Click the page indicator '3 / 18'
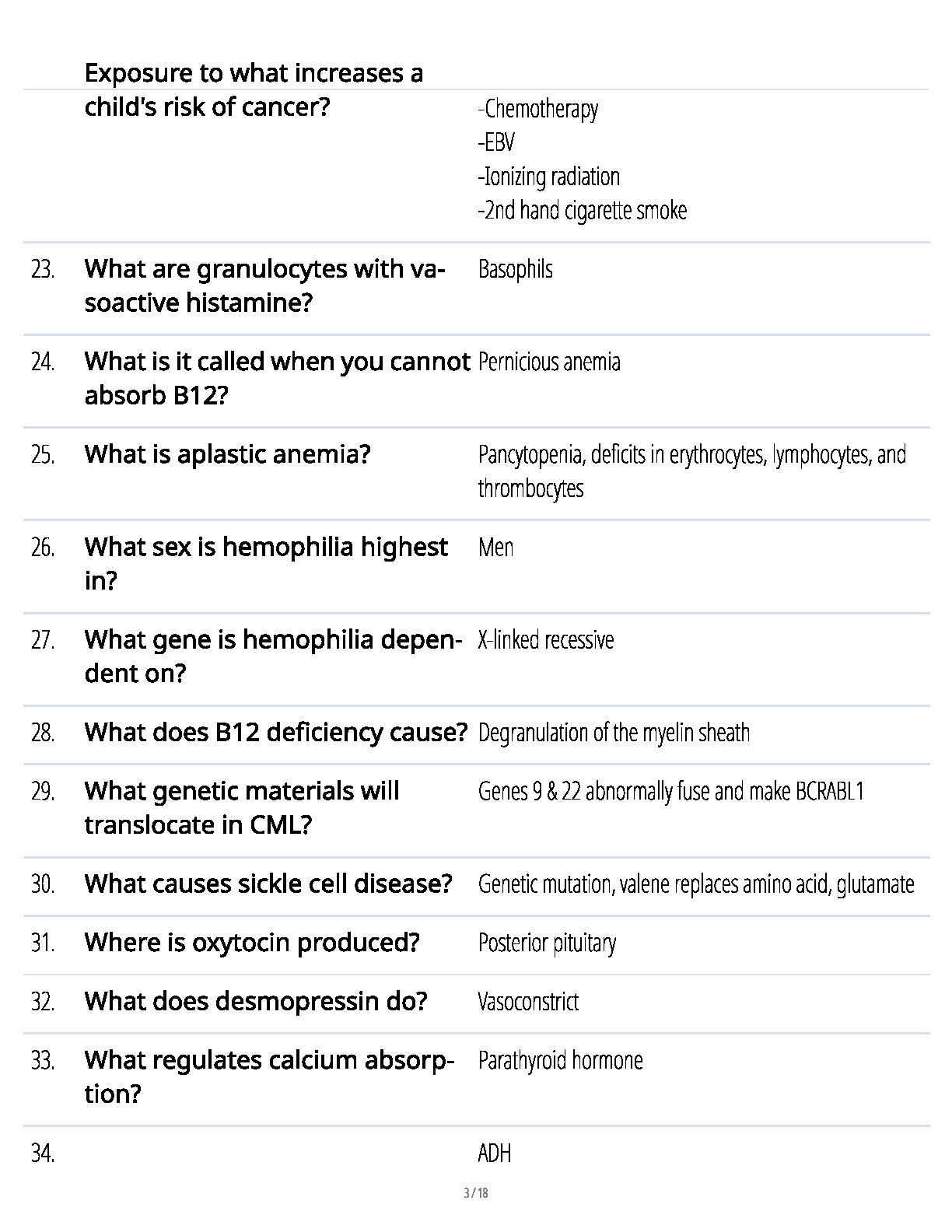Viewport: 952px width, 1232px height. coord(476,1193)
